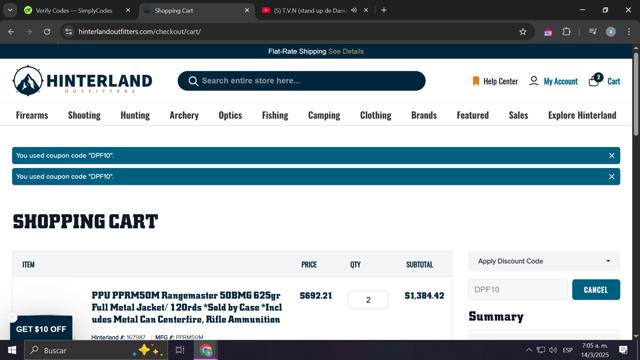Screen dimensions: 640x360
Task: Open the tab search dropdown arrow
Action: pos(10,10)
